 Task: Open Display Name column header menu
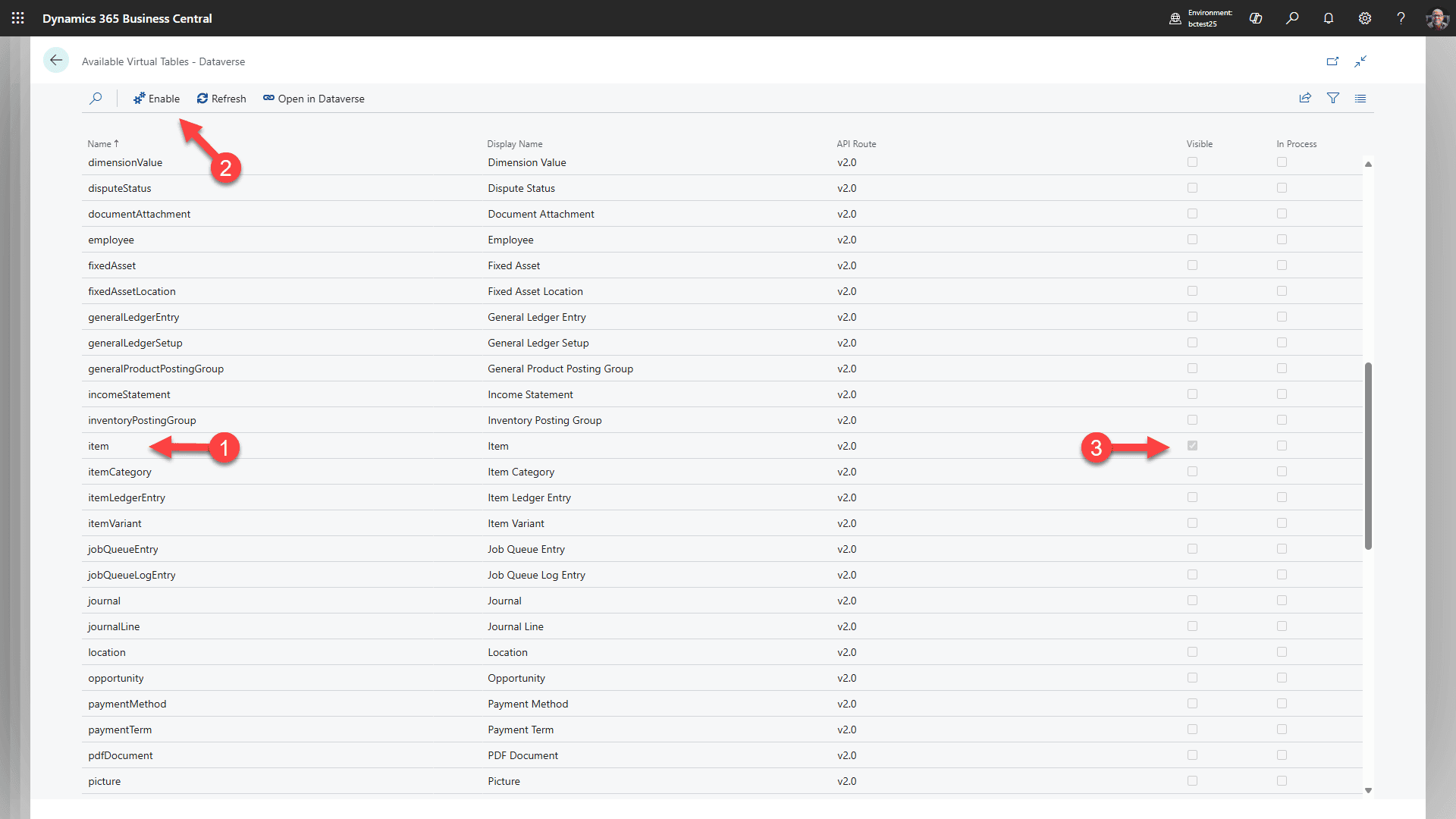tap(514, 144)
